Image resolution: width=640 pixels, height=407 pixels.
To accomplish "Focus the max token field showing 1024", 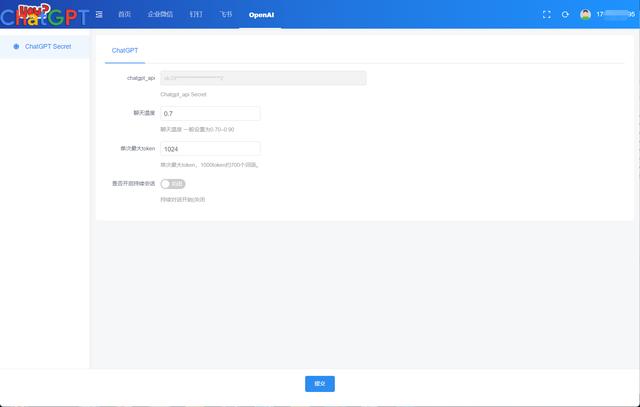I will click(210, 149).
